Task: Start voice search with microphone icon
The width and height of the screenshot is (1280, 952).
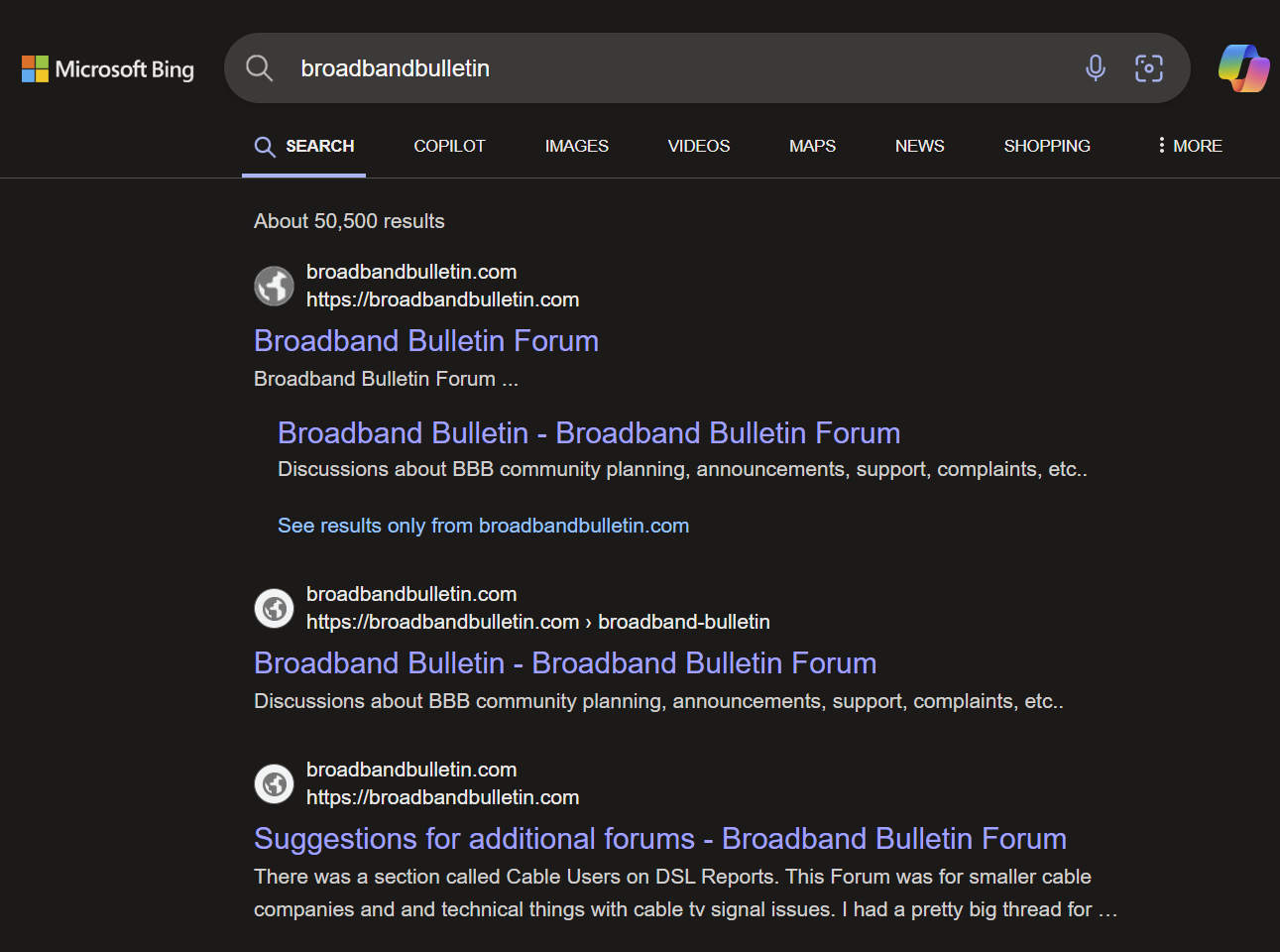Action: (1096, 68)
